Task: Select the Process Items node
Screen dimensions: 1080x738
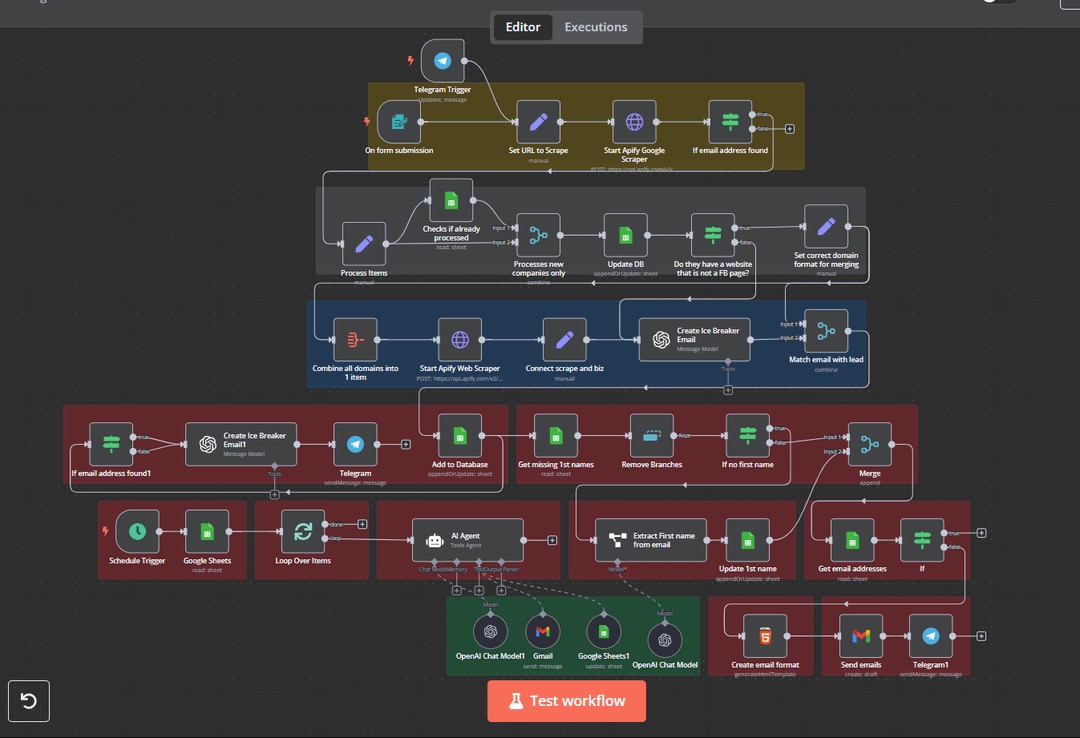Action: (x=364, y=244)
